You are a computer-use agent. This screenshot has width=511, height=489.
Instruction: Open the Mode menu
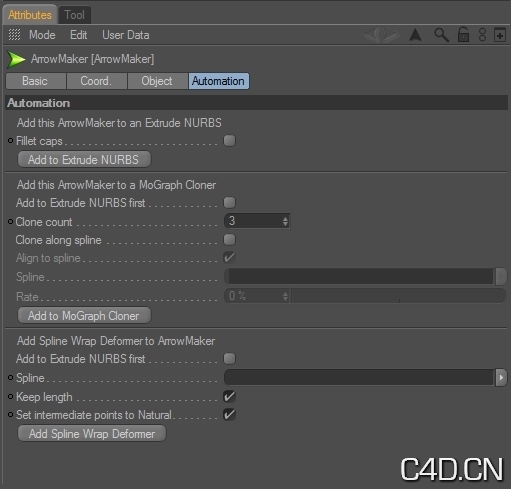pyautogui.click(x=42, y=35)
